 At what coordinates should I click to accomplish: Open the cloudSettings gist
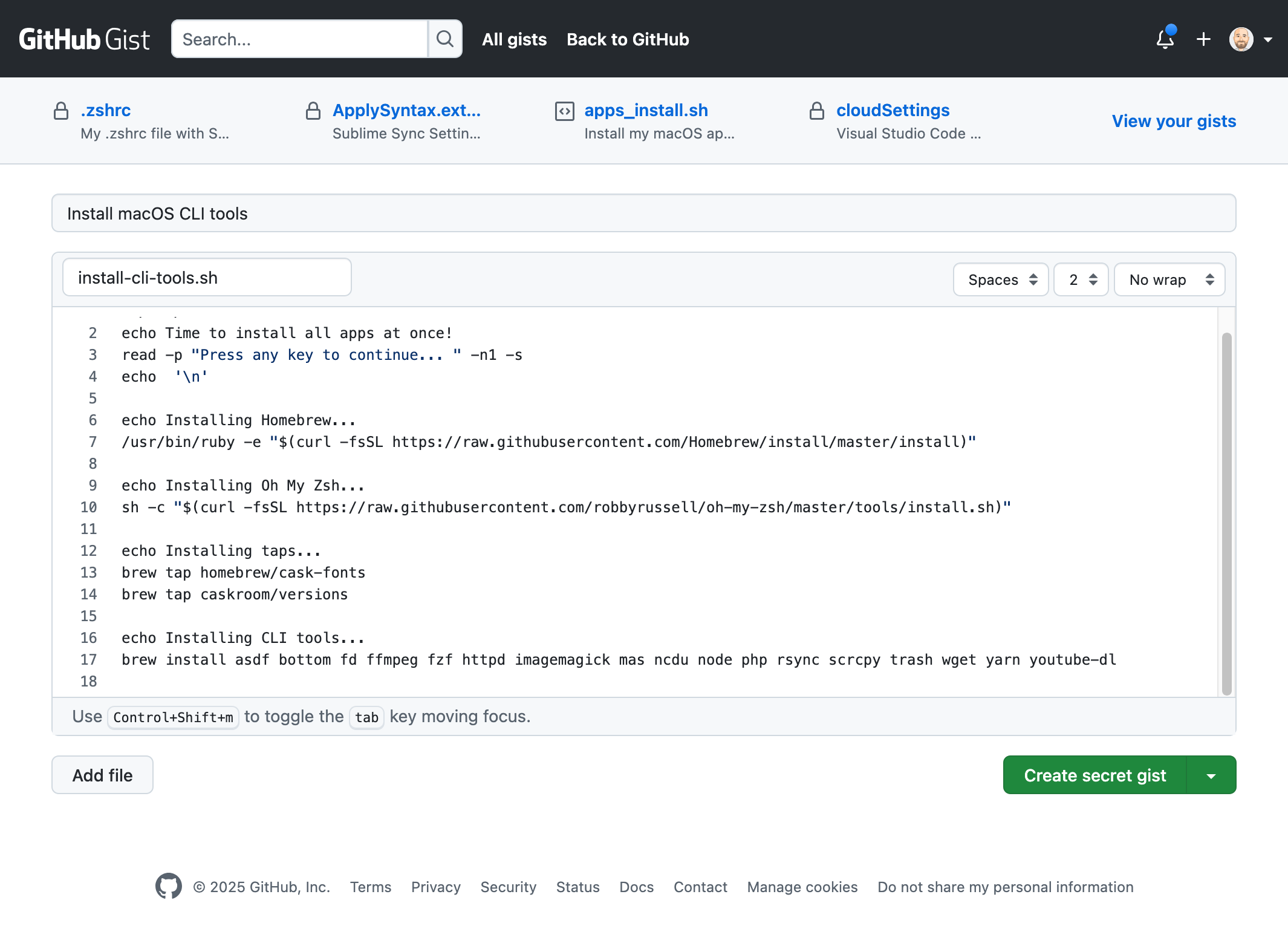coord(893,110)
